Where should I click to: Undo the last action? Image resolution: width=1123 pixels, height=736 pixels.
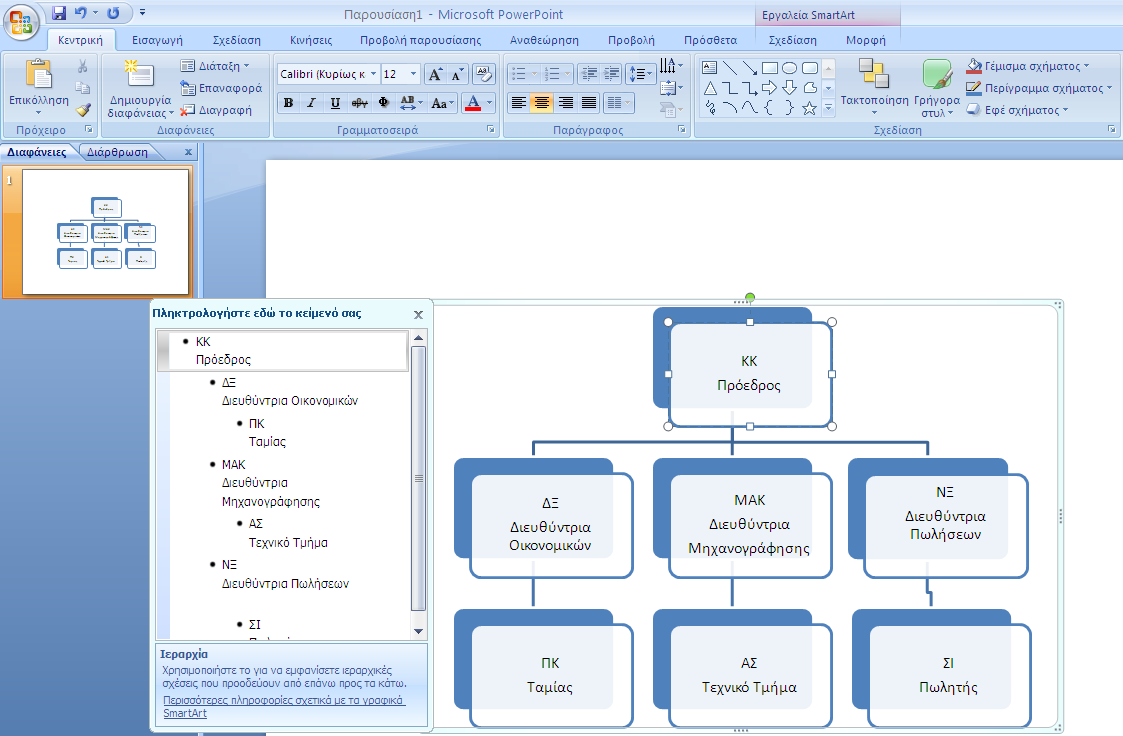tap(80, 13)
